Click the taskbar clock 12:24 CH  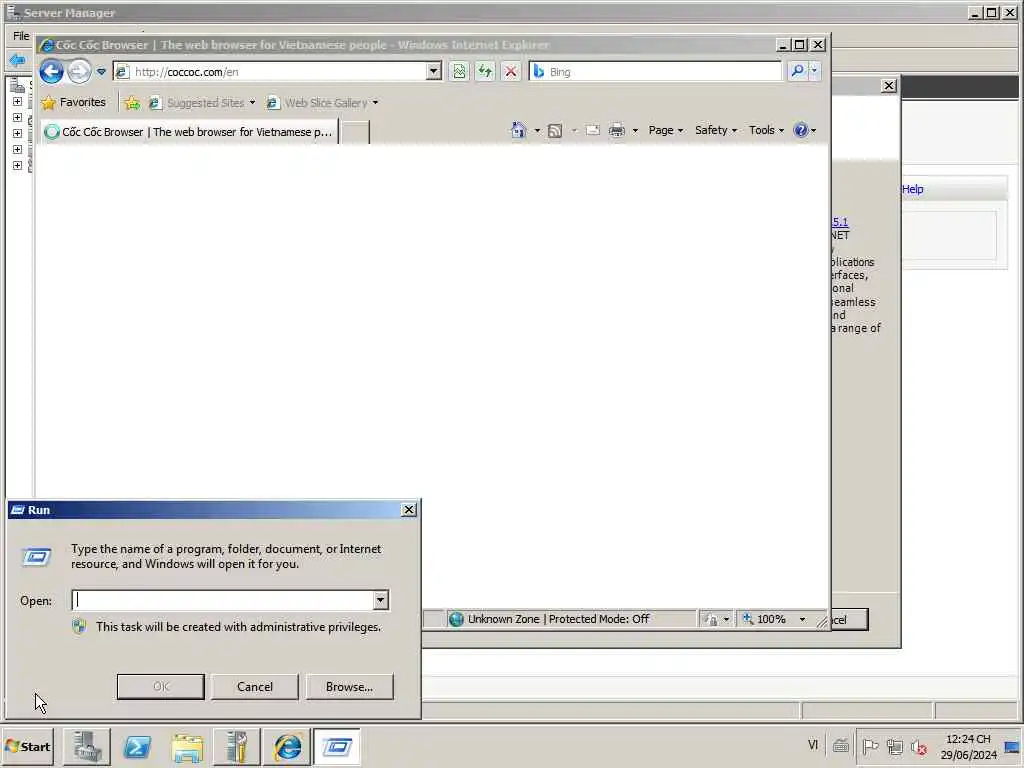click(x=968, y=746)
